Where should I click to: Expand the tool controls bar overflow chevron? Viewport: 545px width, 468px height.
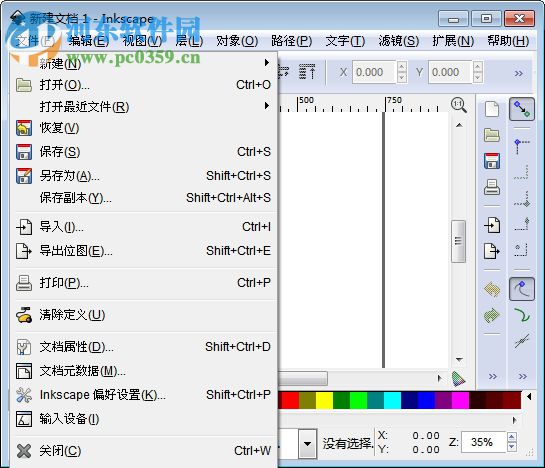pos(519,73)
